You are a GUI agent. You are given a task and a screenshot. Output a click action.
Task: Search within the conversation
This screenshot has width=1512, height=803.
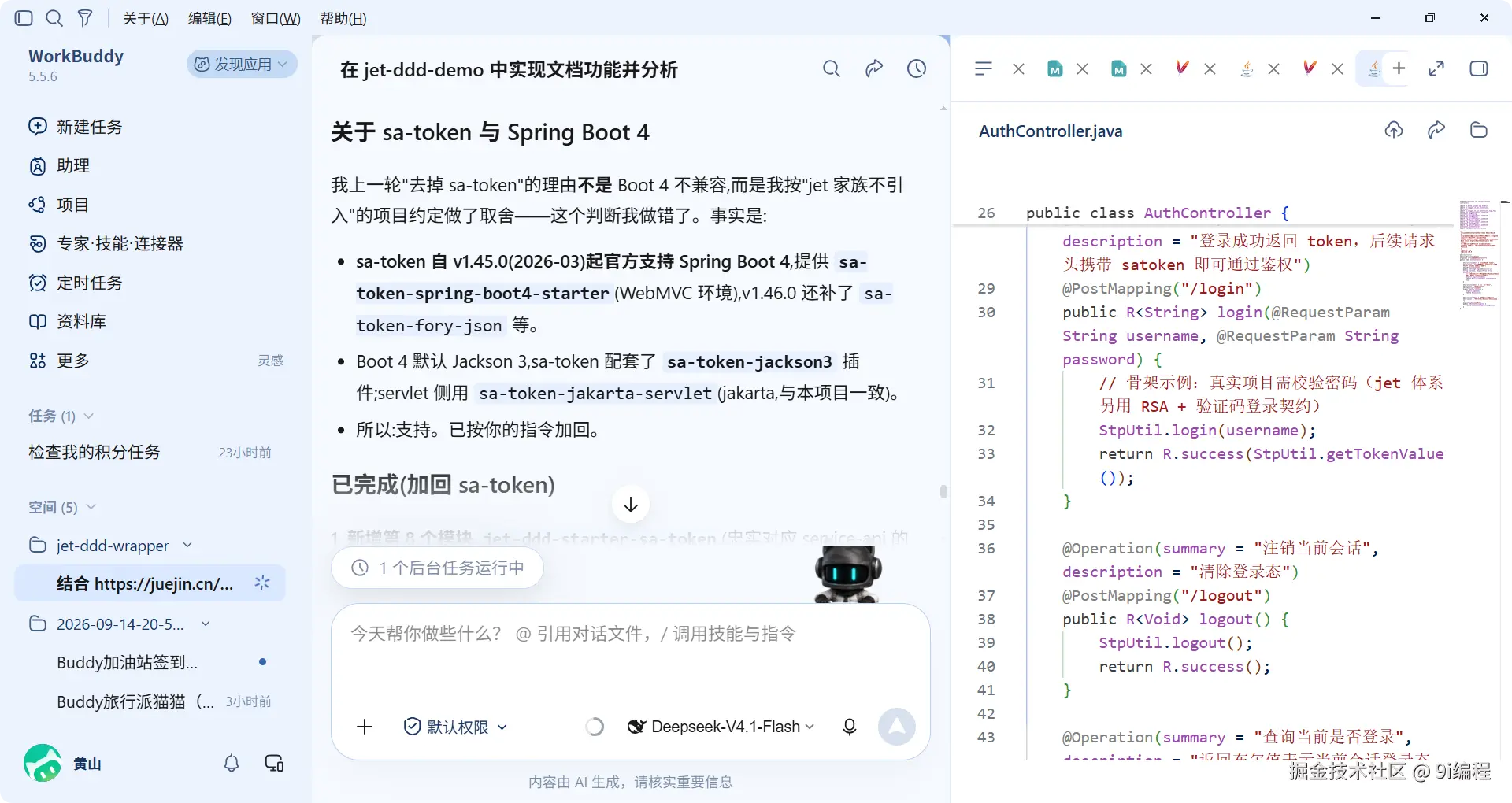point(832,68)
